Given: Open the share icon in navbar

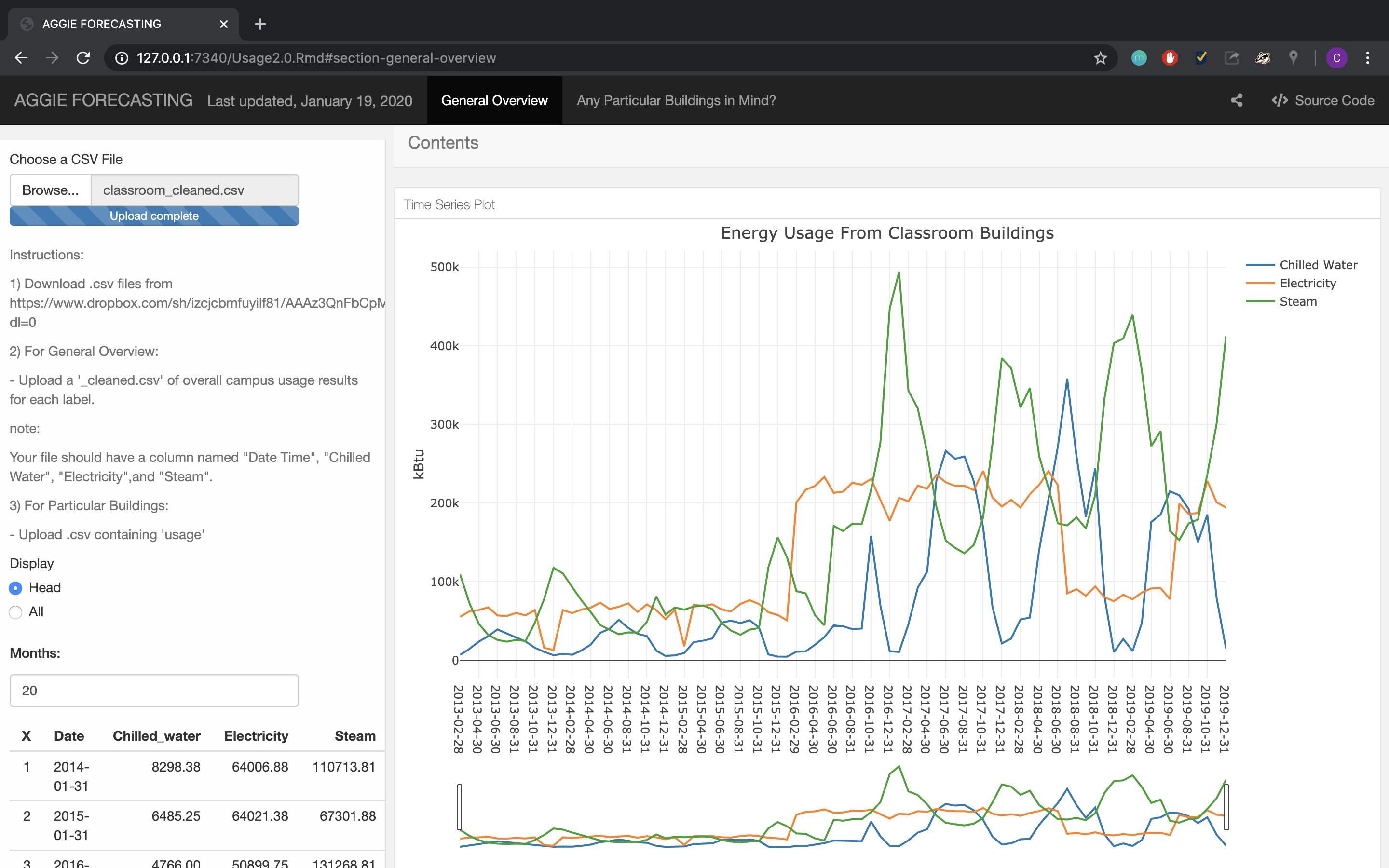Looking at the screenshot, I should (1236, 100).
